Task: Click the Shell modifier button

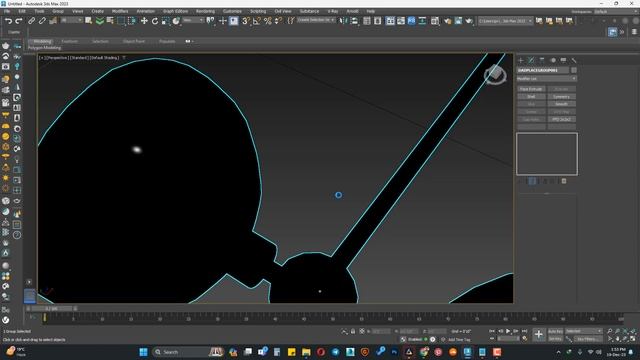Action: click(531, 97)
